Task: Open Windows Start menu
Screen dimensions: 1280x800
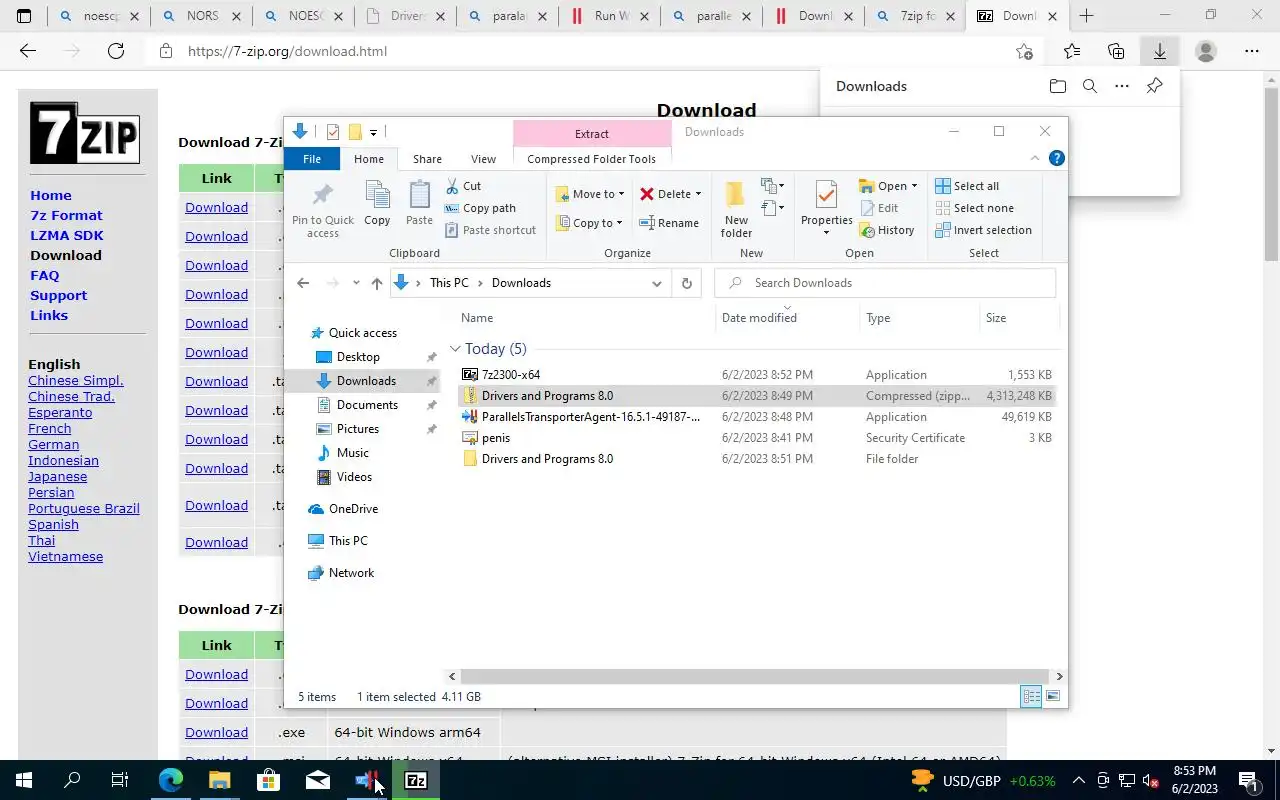Action: [x=24, y=780]
